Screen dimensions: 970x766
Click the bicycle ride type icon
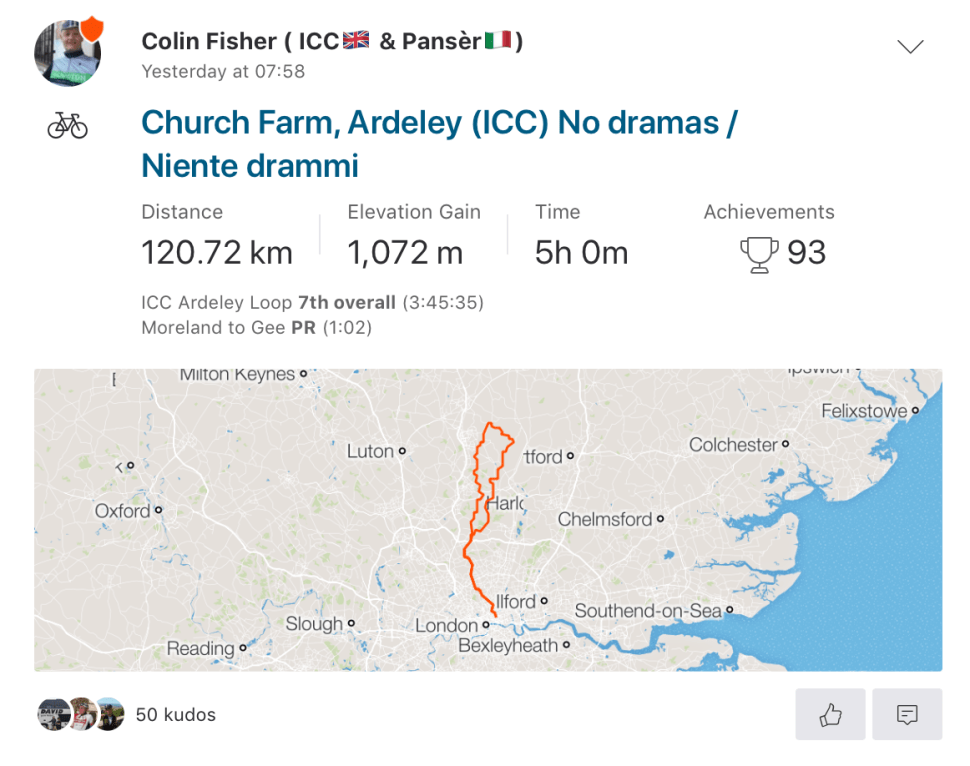point(68,125)
